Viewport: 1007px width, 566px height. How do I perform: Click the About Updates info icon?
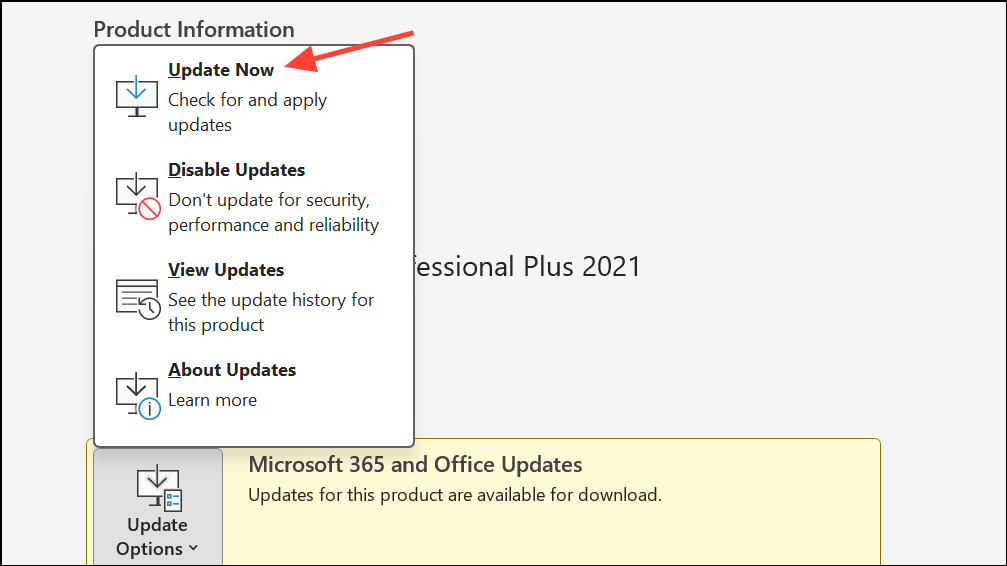[x=137, y=395]
